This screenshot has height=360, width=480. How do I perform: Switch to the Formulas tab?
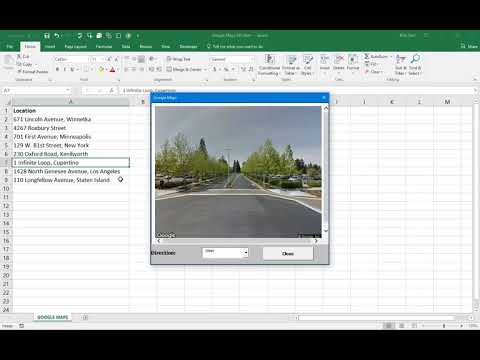(104, 46)
